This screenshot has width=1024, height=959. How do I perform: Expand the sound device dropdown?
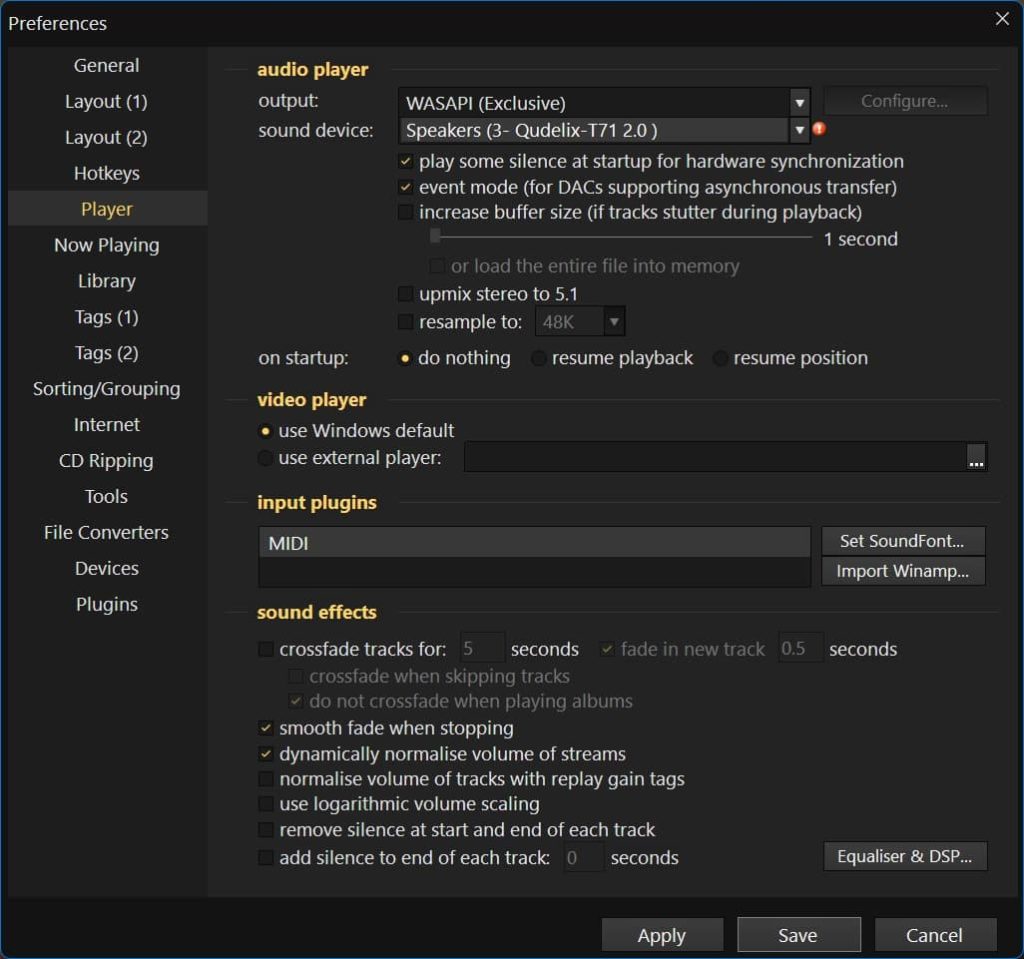click(x=799, y=130)
